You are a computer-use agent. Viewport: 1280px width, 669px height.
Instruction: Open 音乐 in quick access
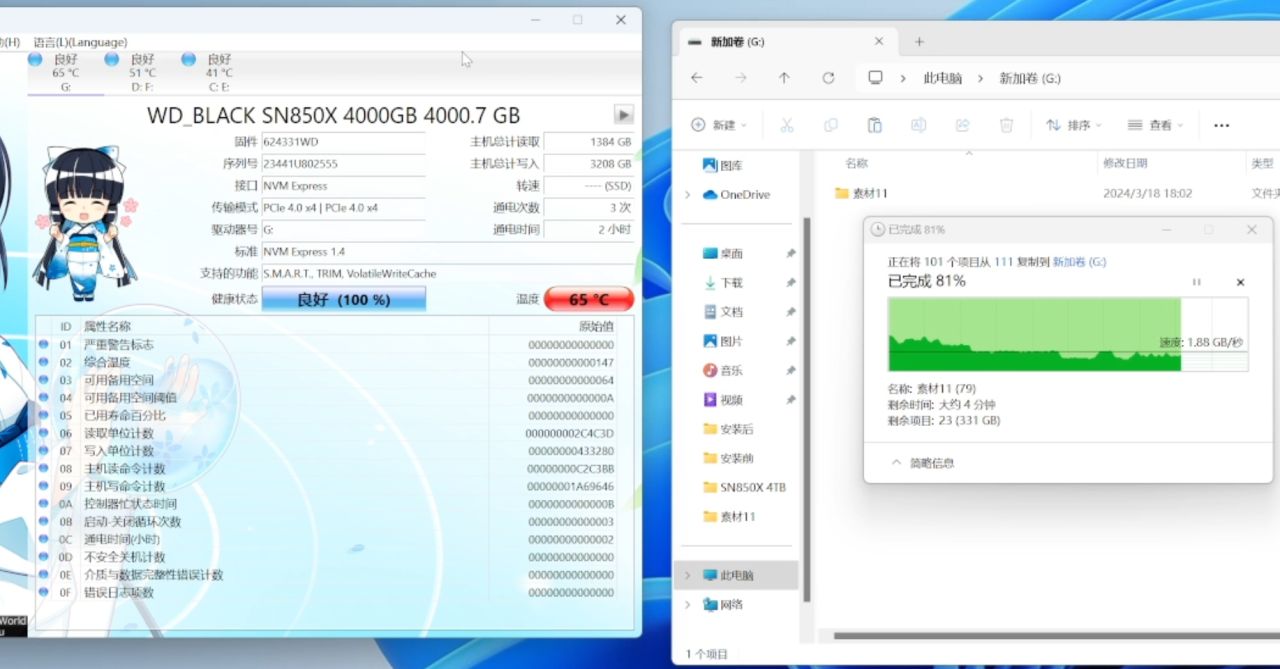pyautogui.click(x=731, y=370)
